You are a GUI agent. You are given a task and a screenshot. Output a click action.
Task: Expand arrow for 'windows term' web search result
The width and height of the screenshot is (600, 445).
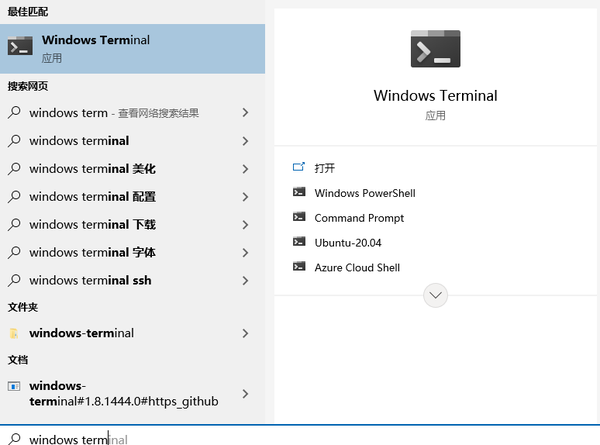pos(245,112)
